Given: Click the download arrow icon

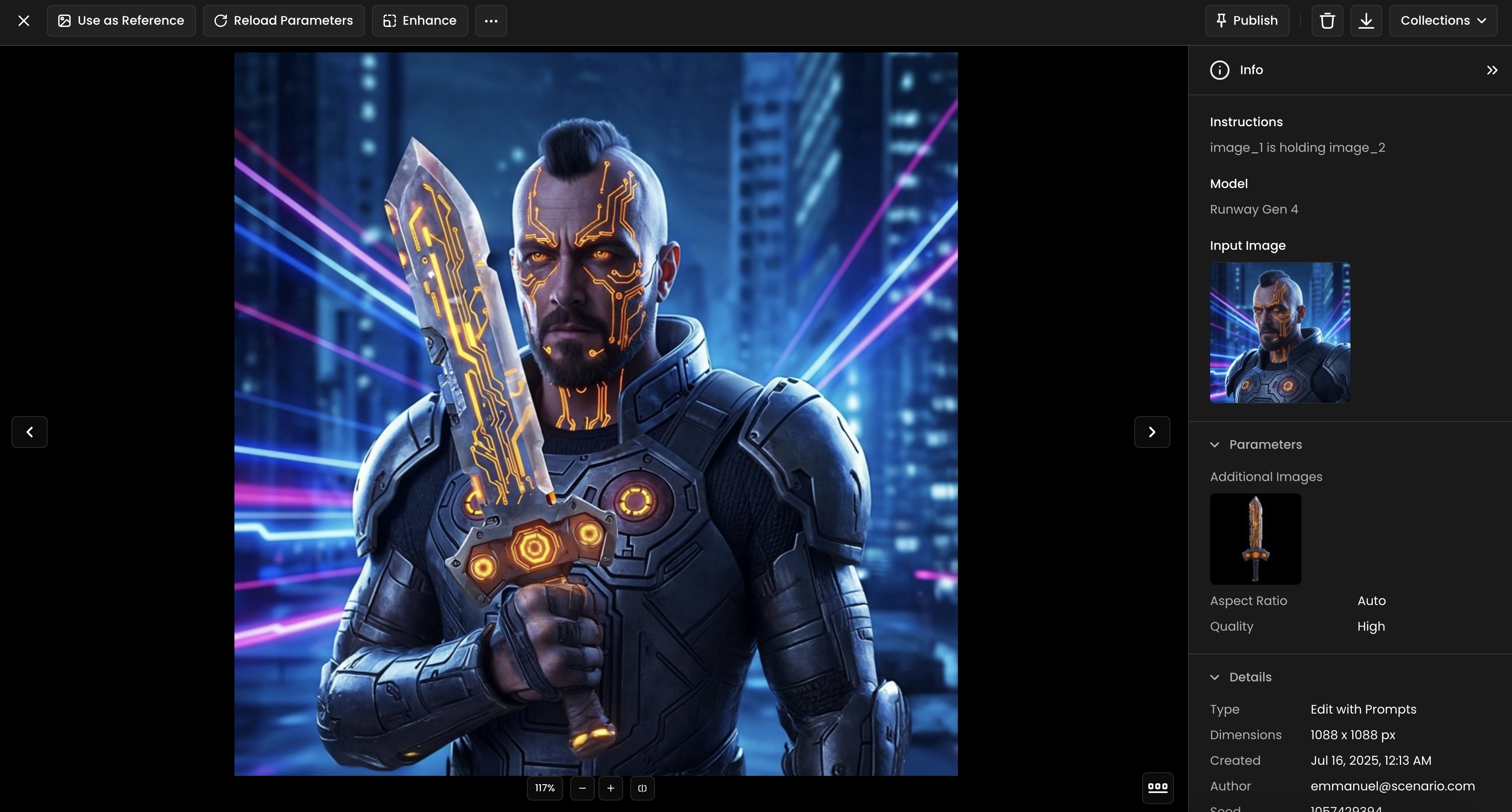Looking at the screenshot, I should pos(1366,21).
